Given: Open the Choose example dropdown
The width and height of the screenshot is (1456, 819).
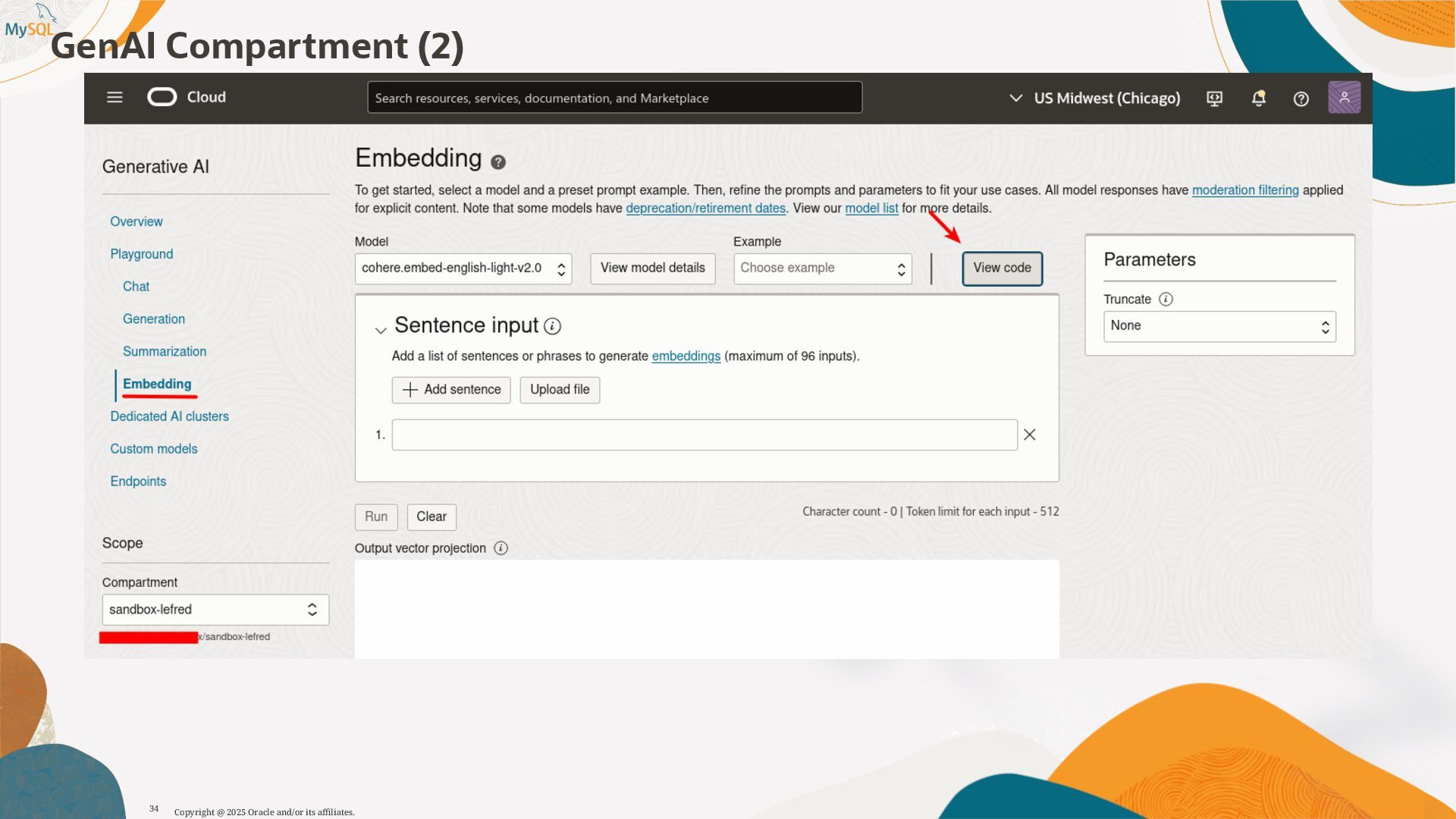Looking at the screenshot, I should pyautogui.click(x=822, y=268).
